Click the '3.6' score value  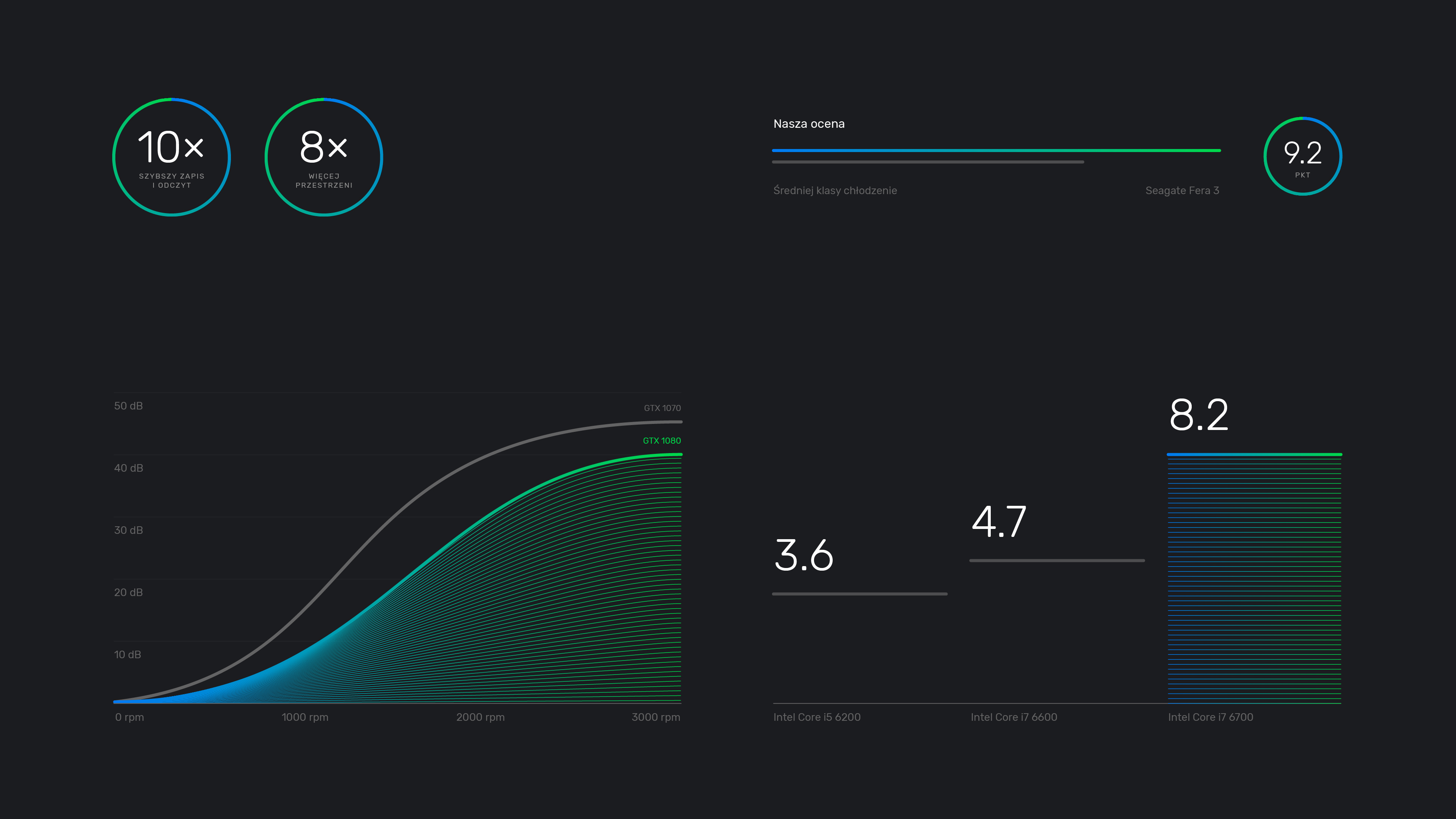click(804, 555)
